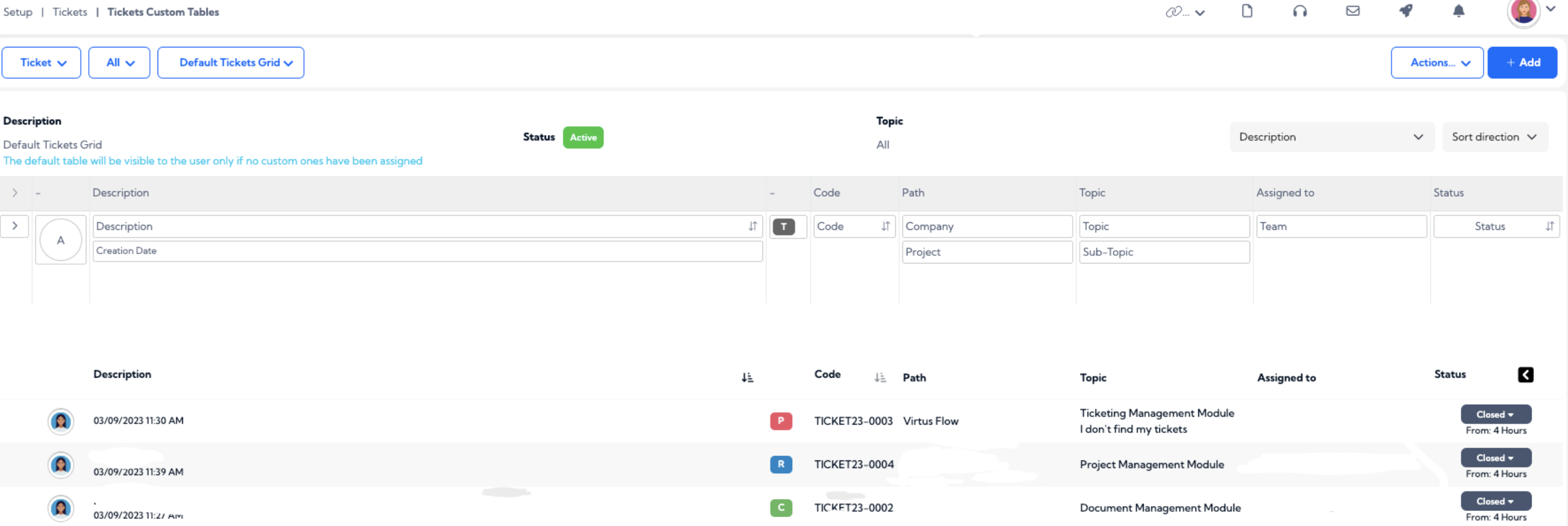Click the Creation Date field box
The height and width of the screenshot is (526, 1568).
428,251
